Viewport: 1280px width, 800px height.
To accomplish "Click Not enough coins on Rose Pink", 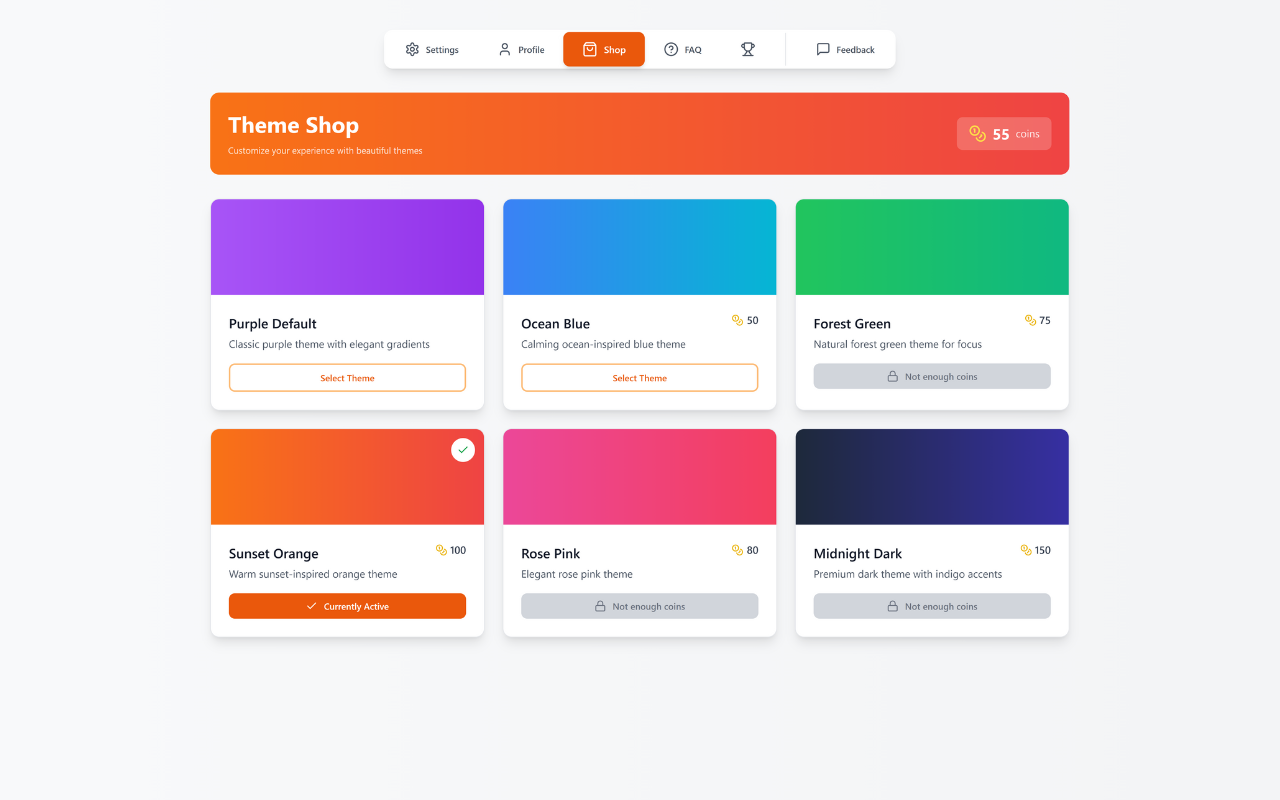I will click(640, 606).
